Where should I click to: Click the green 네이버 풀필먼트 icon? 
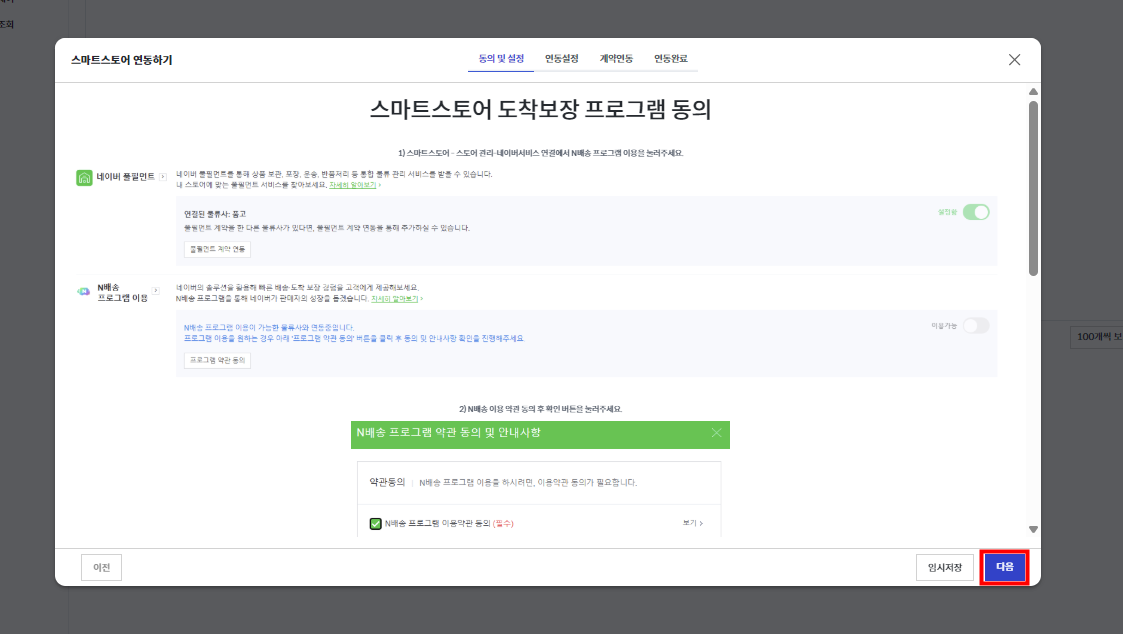tap(85, 177)
